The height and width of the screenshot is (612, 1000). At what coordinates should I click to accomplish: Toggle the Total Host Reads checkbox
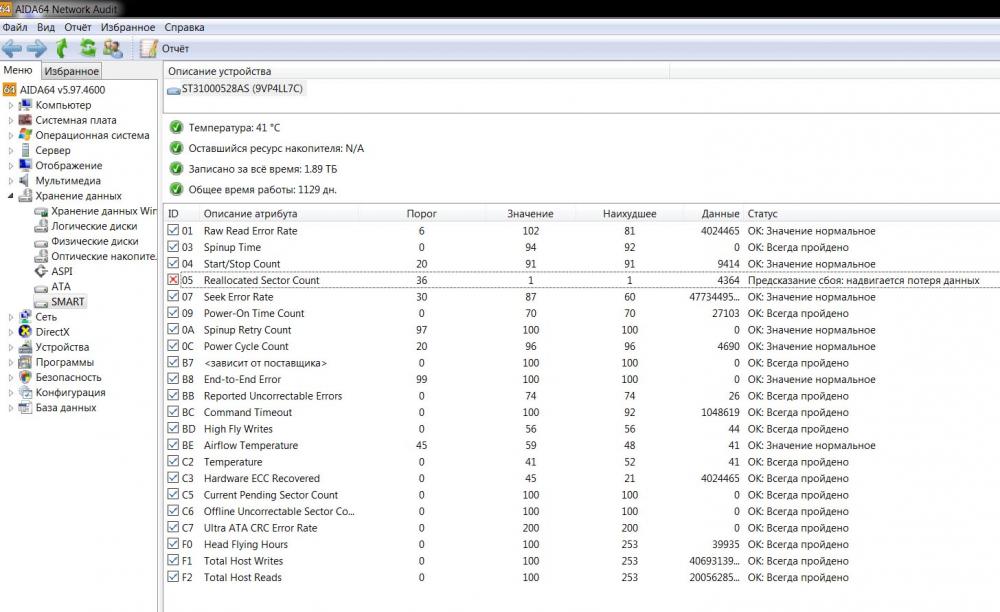coord(173,577)
